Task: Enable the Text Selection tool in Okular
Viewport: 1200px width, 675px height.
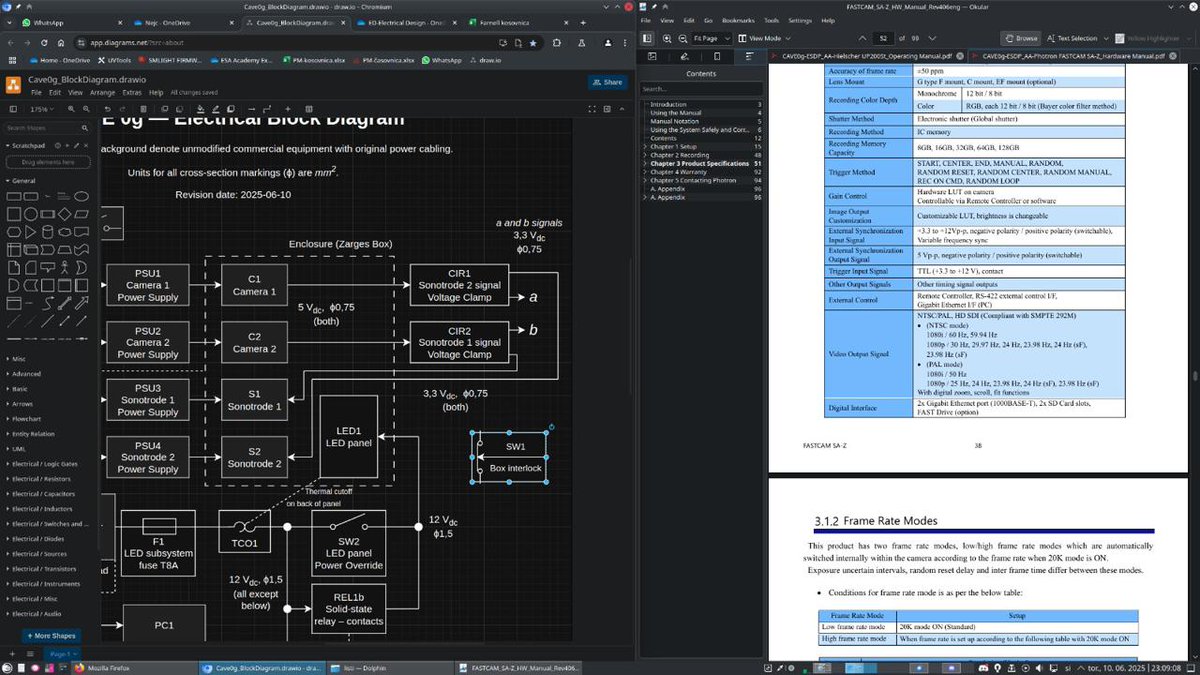Action: pos(1072,38)
